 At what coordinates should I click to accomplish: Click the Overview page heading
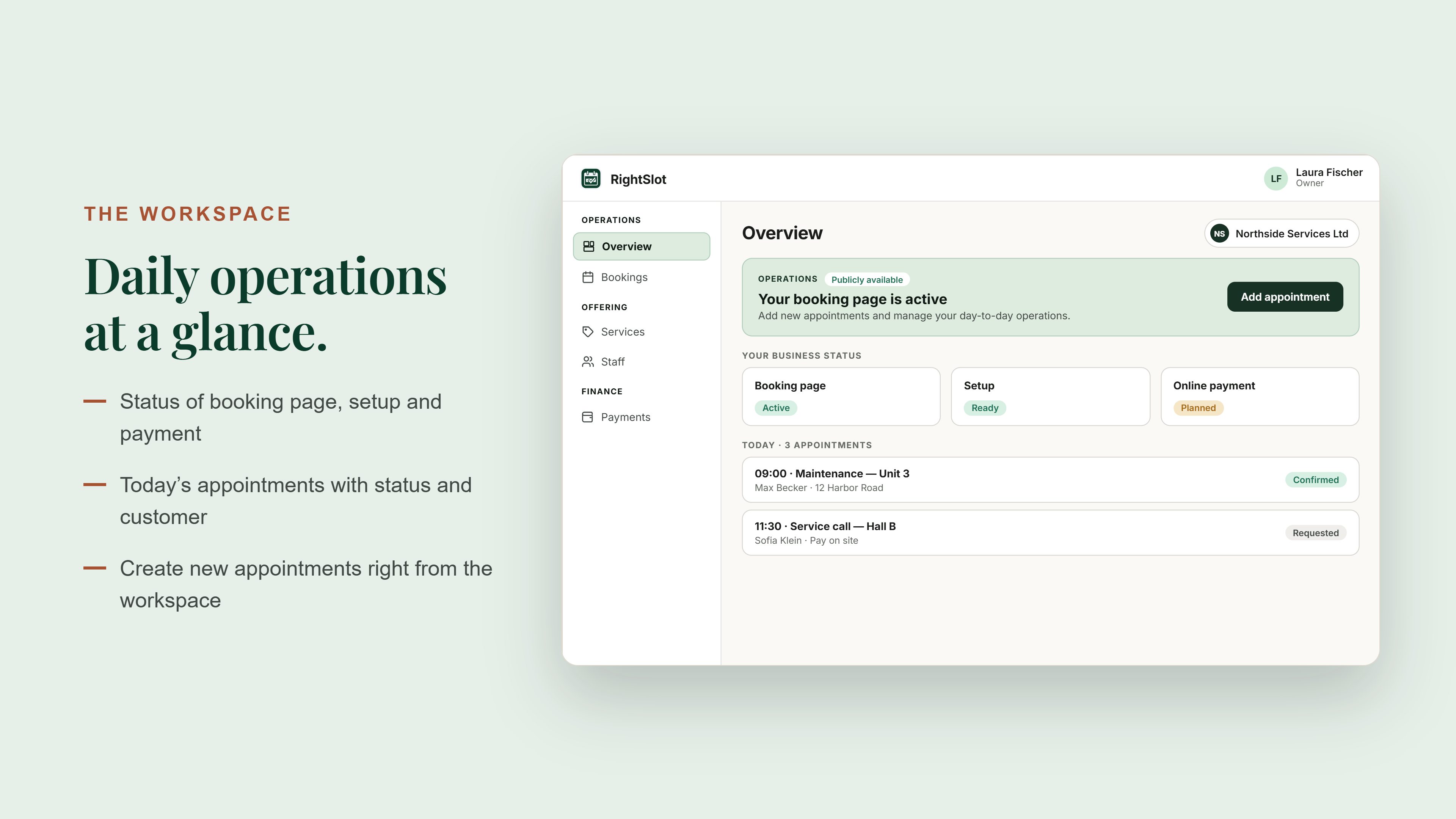click(782, 234)
